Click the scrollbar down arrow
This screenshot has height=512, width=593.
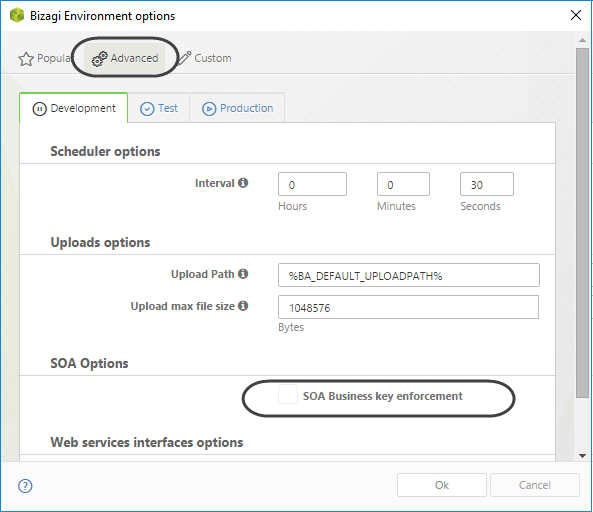582,456
